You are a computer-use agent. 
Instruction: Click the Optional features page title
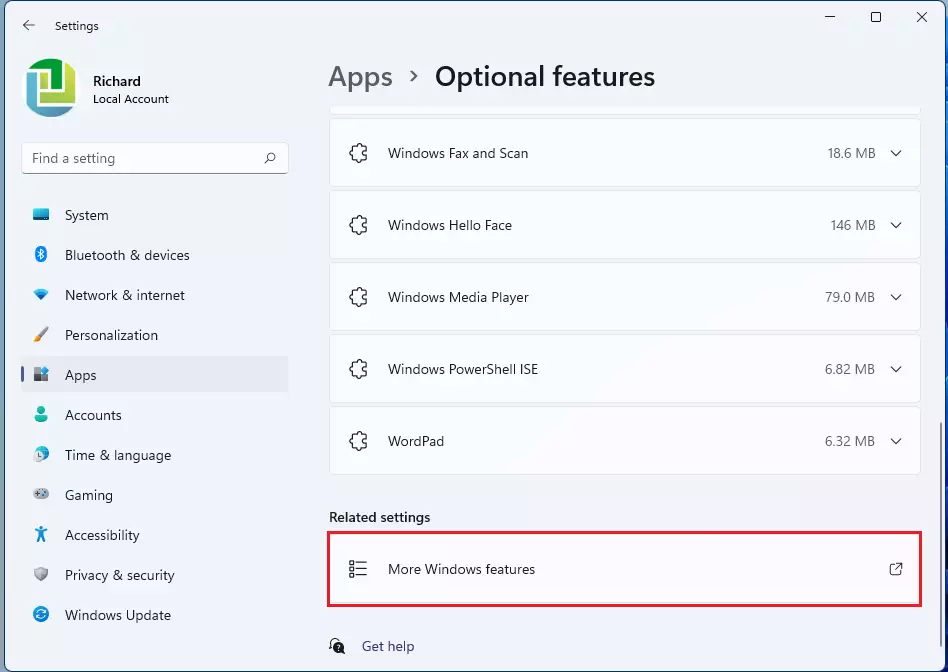click(x=545, y=77)
